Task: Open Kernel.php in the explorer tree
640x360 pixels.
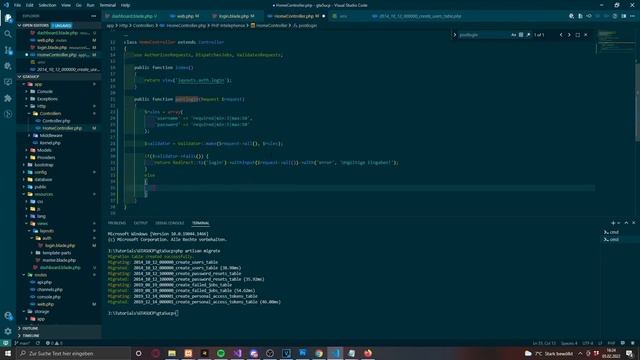Action: click(50, 143)
